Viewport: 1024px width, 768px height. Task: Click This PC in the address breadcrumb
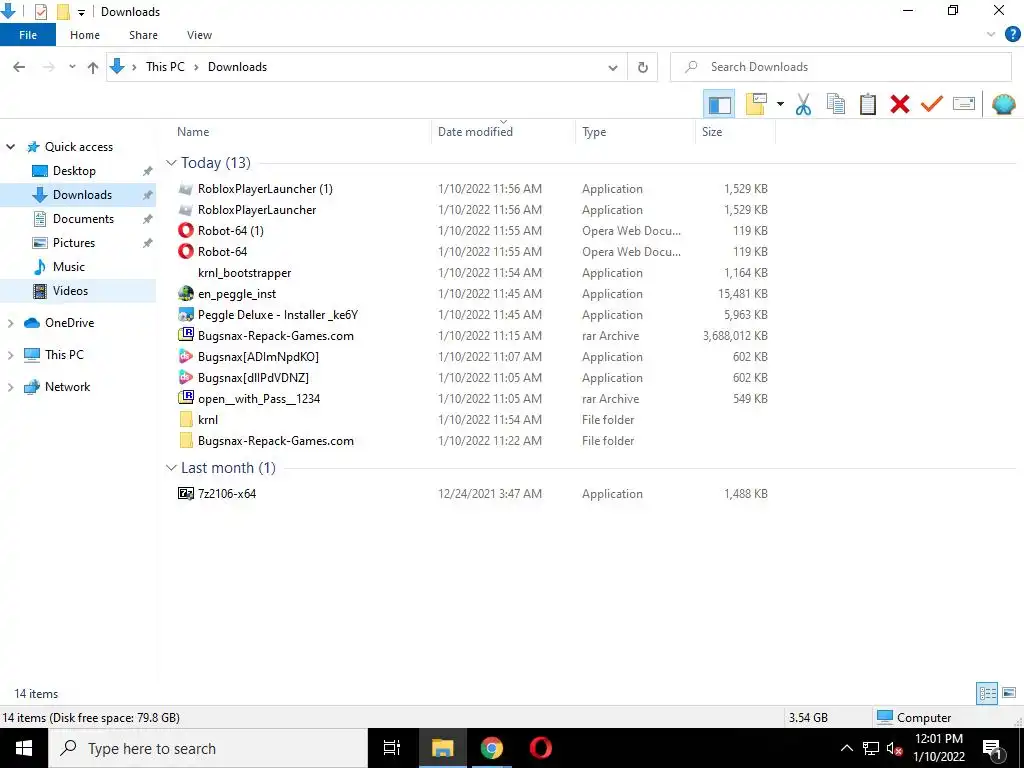click(x=165, y=67)
